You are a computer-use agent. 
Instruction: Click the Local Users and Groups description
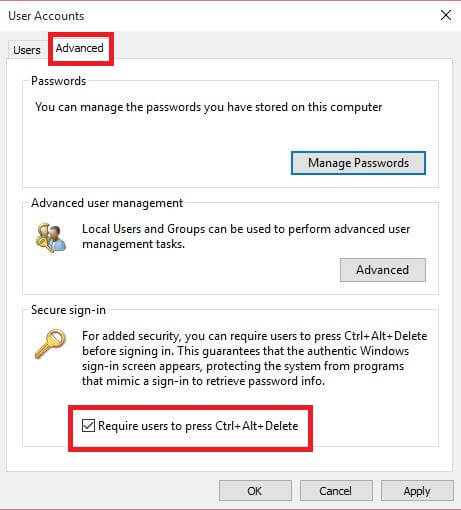246,236
